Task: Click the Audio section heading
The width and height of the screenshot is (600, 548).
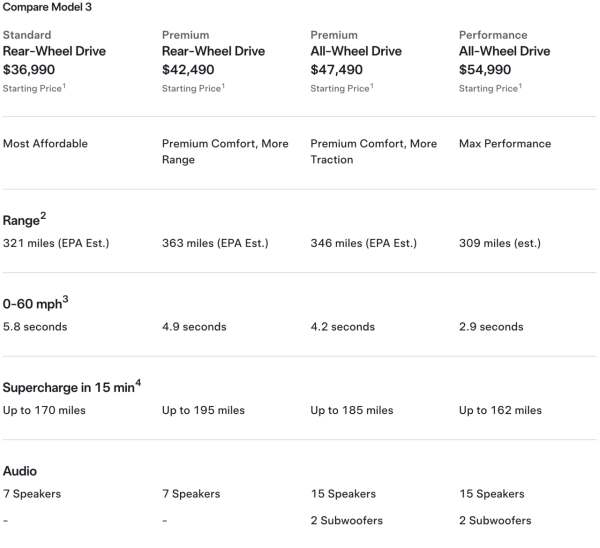Action: point(21,470)
